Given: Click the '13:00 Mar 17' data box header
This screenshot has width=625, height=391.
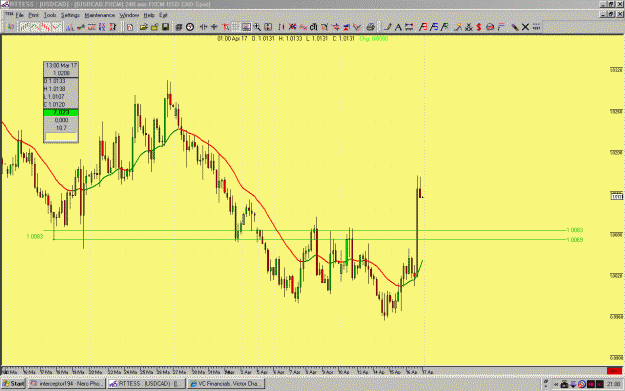Looking at the screenshot, I should pyautogui.click(x=61, y=65).
